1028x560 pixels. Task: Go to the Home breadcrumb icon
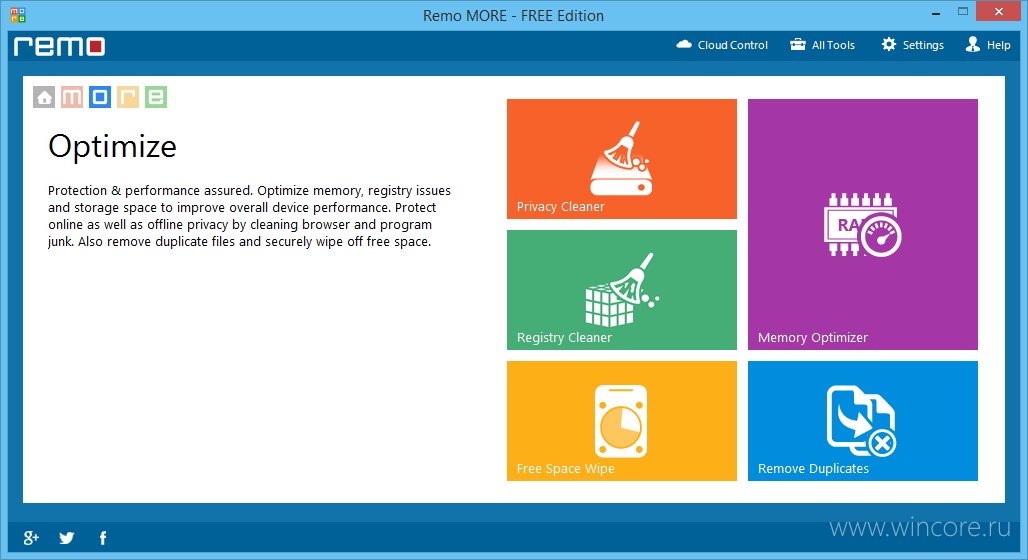[44, 97]
